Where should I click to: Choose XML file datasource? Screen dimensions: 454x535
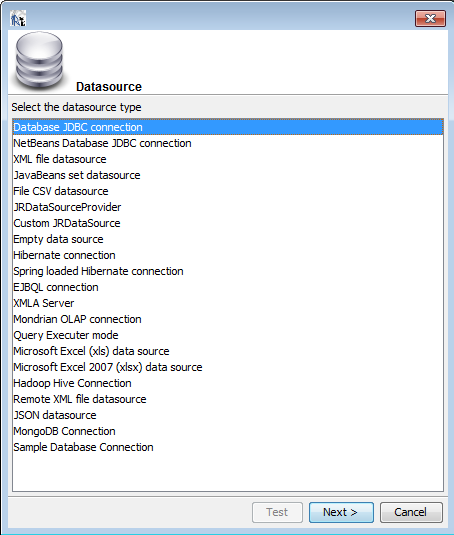(x=228, y=159)
